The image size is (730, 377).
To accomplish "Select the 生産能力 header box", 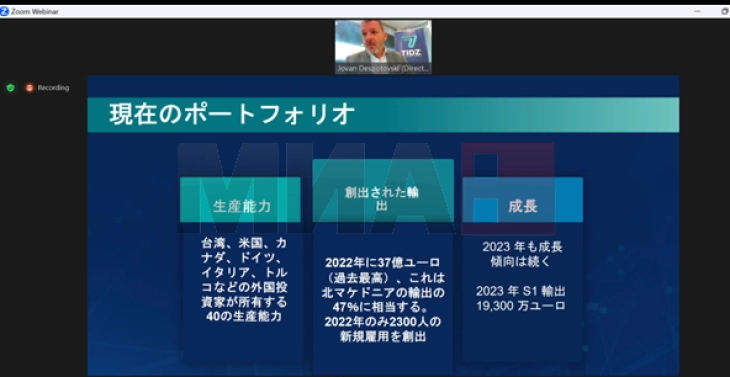I will [x=240, y=200].
